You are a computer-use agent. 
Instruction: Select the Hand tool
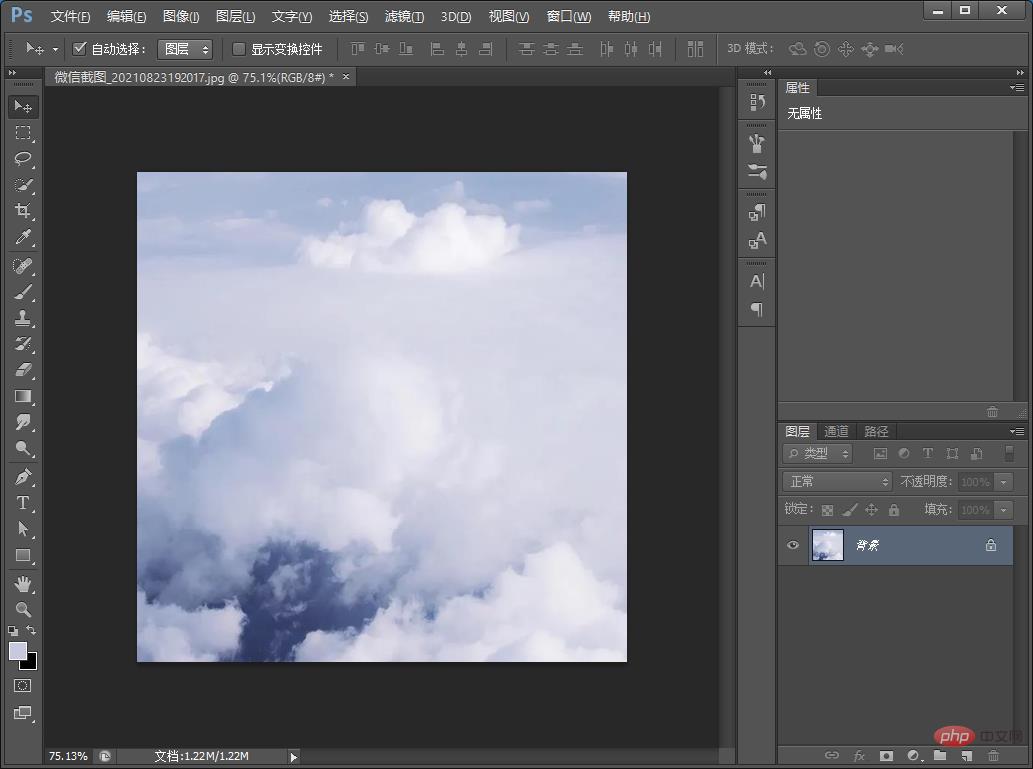(23, 583)
